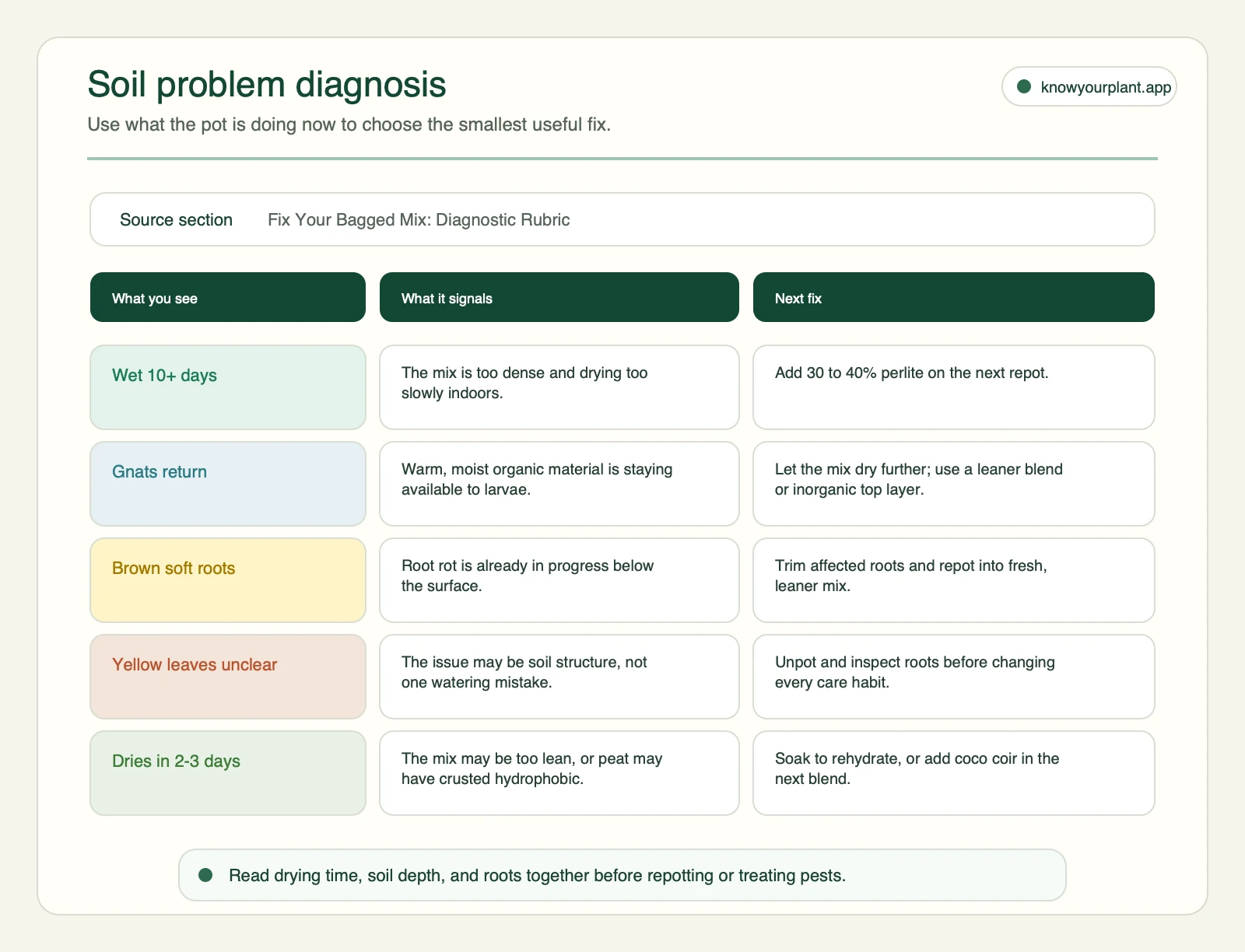This screenshot has width=1245, height=952.
Task: Select the Brown soft roots symptom card
Action: click(x=228, y=580)
